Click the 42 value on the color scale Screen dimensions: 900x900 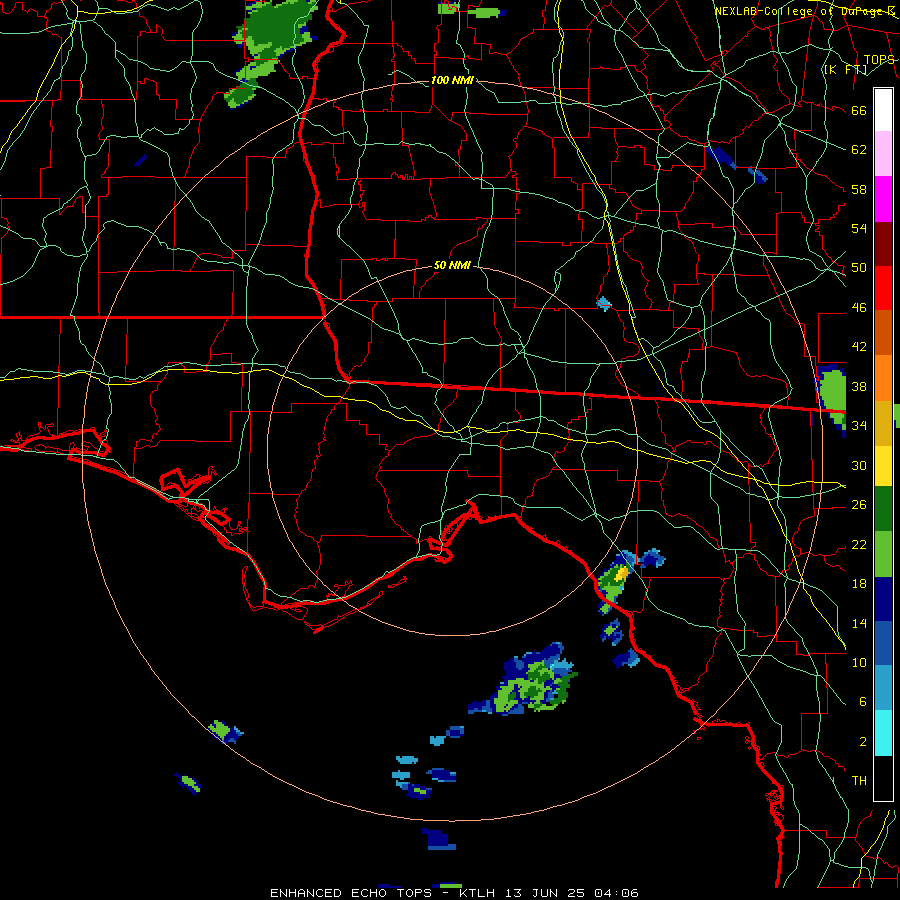point(859,347)
